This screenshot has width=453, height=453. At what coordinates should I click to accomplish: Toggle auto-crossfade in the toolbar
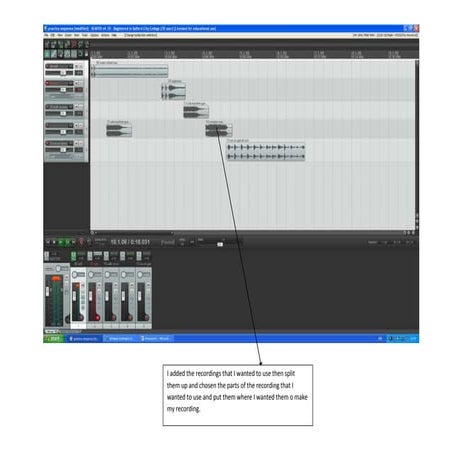click(x=47, y=54)
